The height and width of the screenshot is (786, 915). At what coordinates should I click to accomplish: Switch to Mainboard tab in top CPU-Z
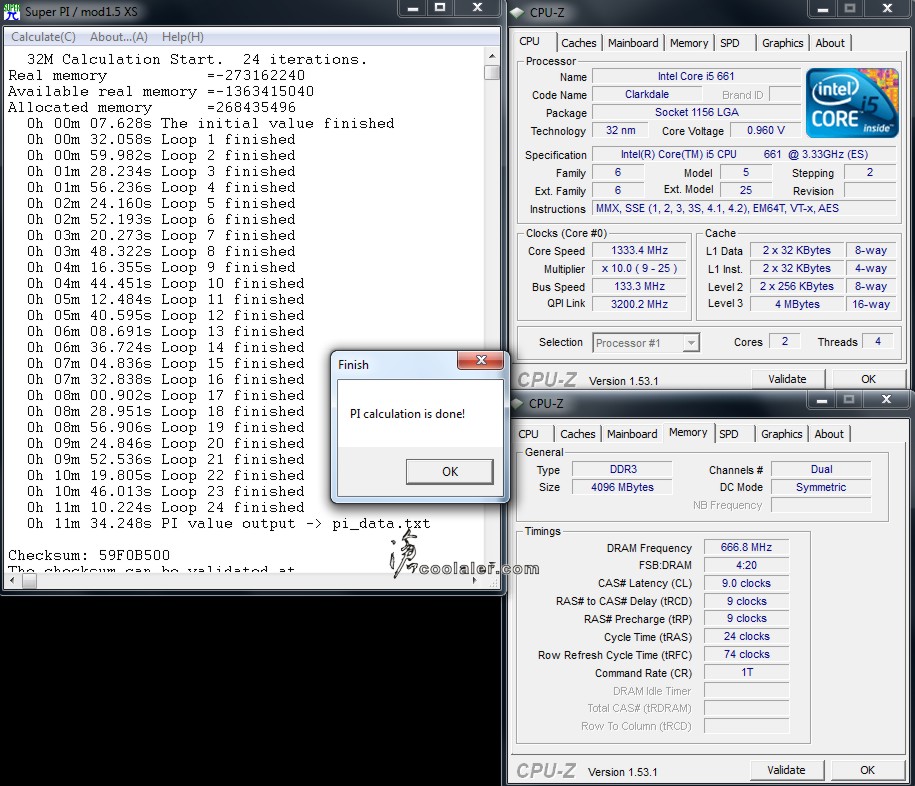[x=633, y=43]
